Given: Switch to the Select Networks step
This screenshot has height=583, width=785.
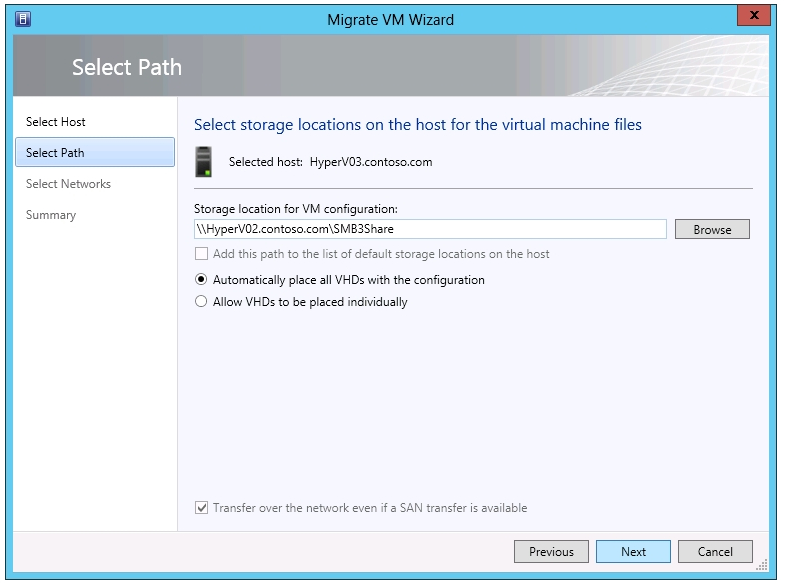Looking at the screenshot, I should (x=68, y=184).
